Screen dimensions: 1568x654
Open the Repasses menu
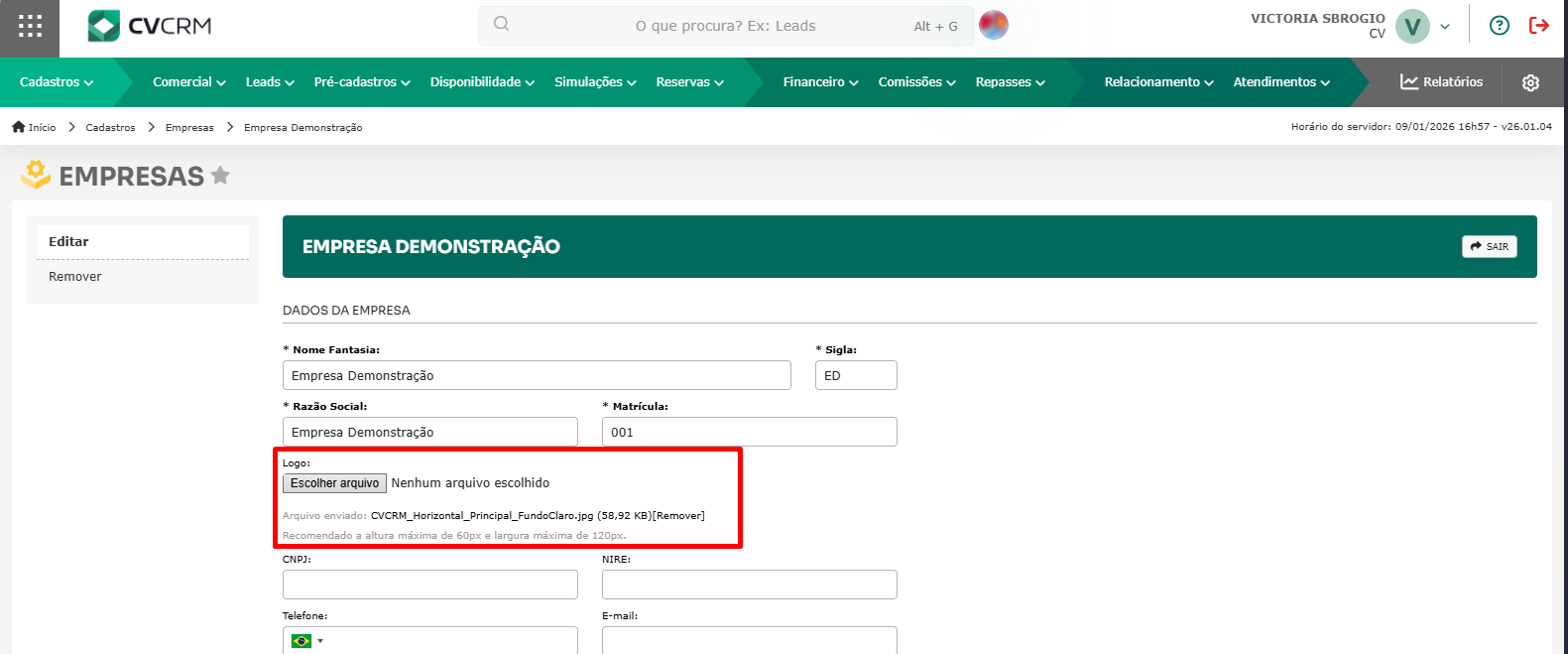(1010, 82)
